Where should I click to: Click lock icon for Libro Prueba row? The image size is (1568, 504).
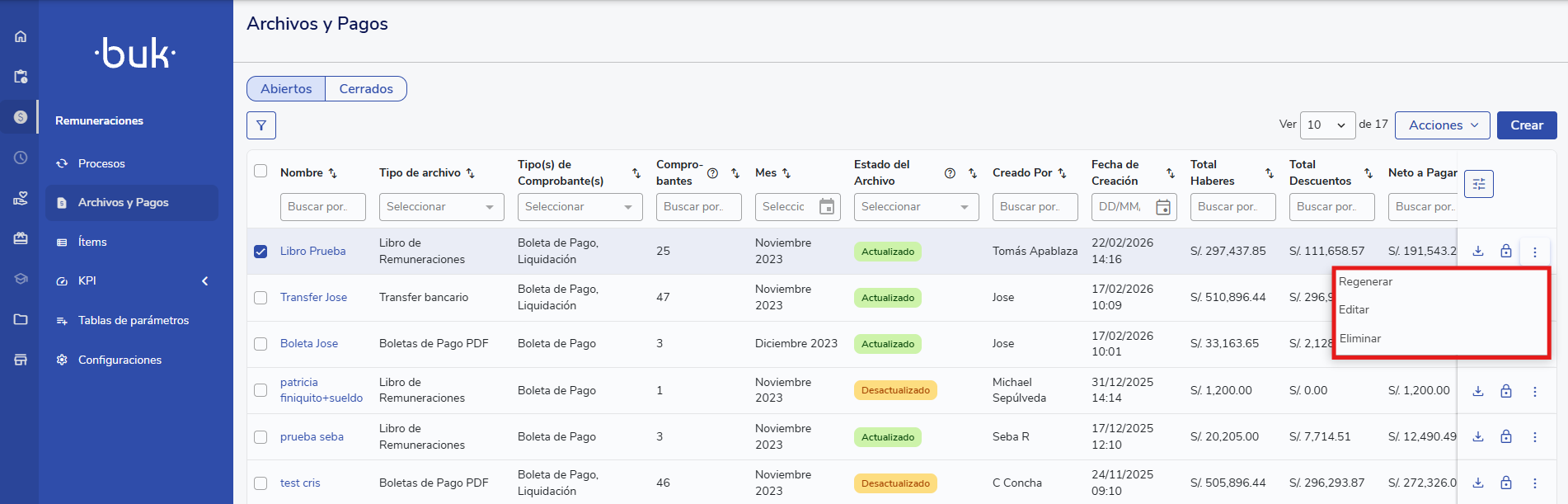[1506, 252]
